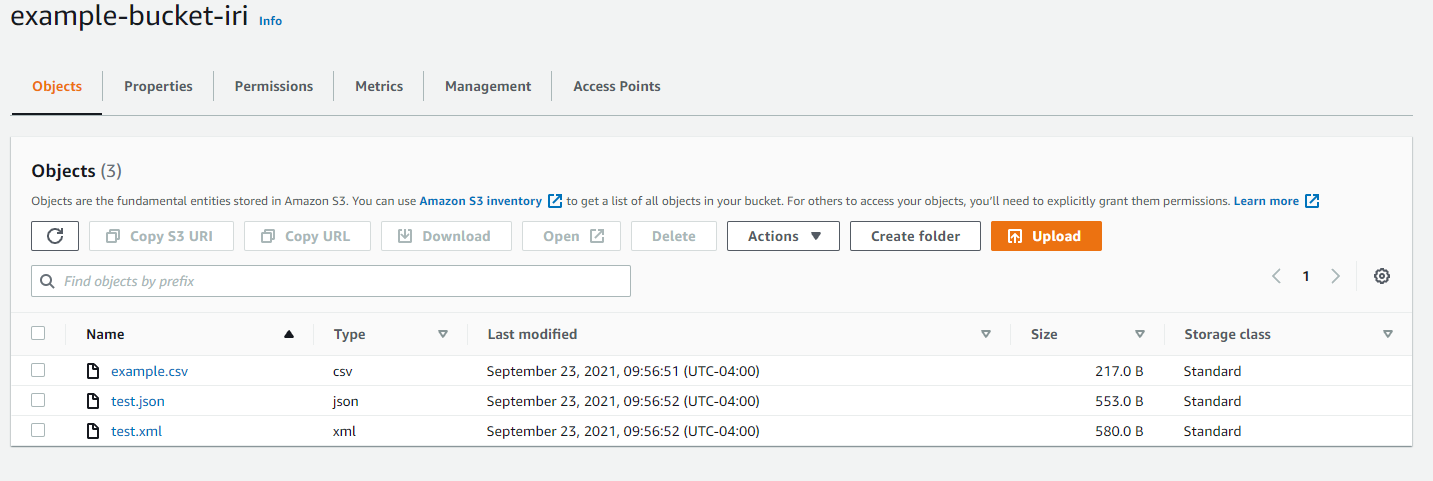
Task: Click page number 1 in pagination
Action: (1306, 277)
